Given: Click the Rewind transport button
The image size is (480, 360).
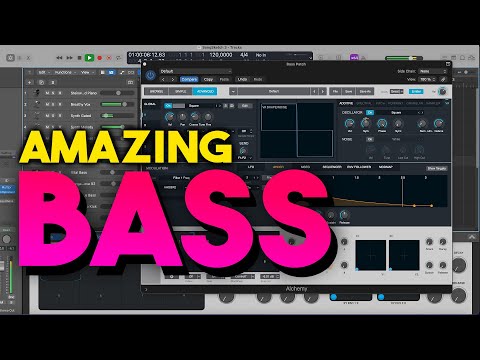Looking at the screenshot, I should point(59,58).
